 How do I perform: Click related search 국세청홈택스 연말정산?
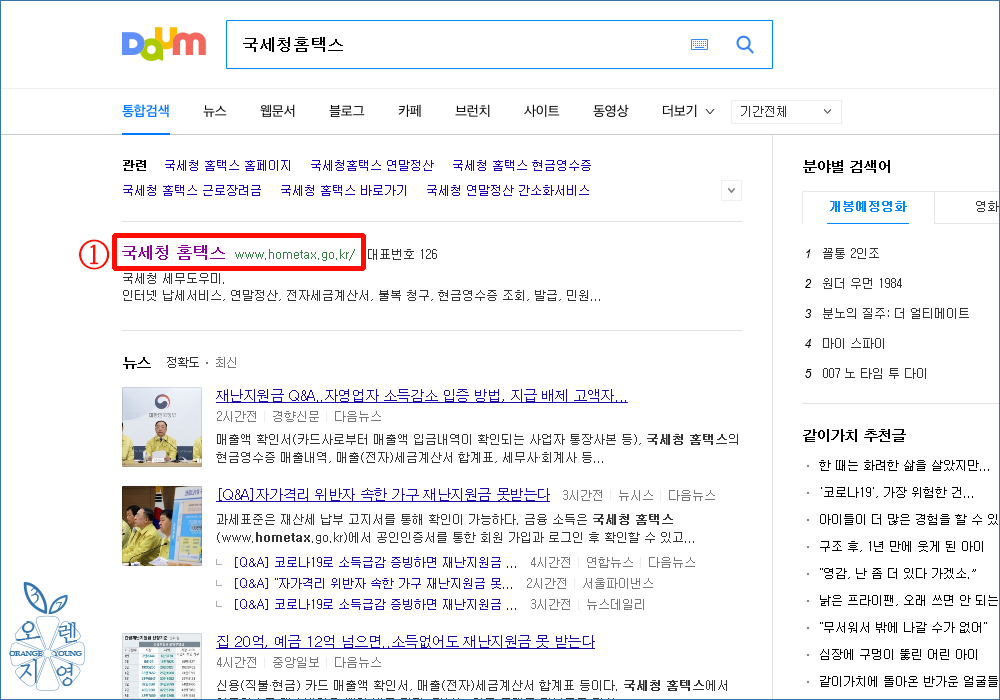[372, 165]
